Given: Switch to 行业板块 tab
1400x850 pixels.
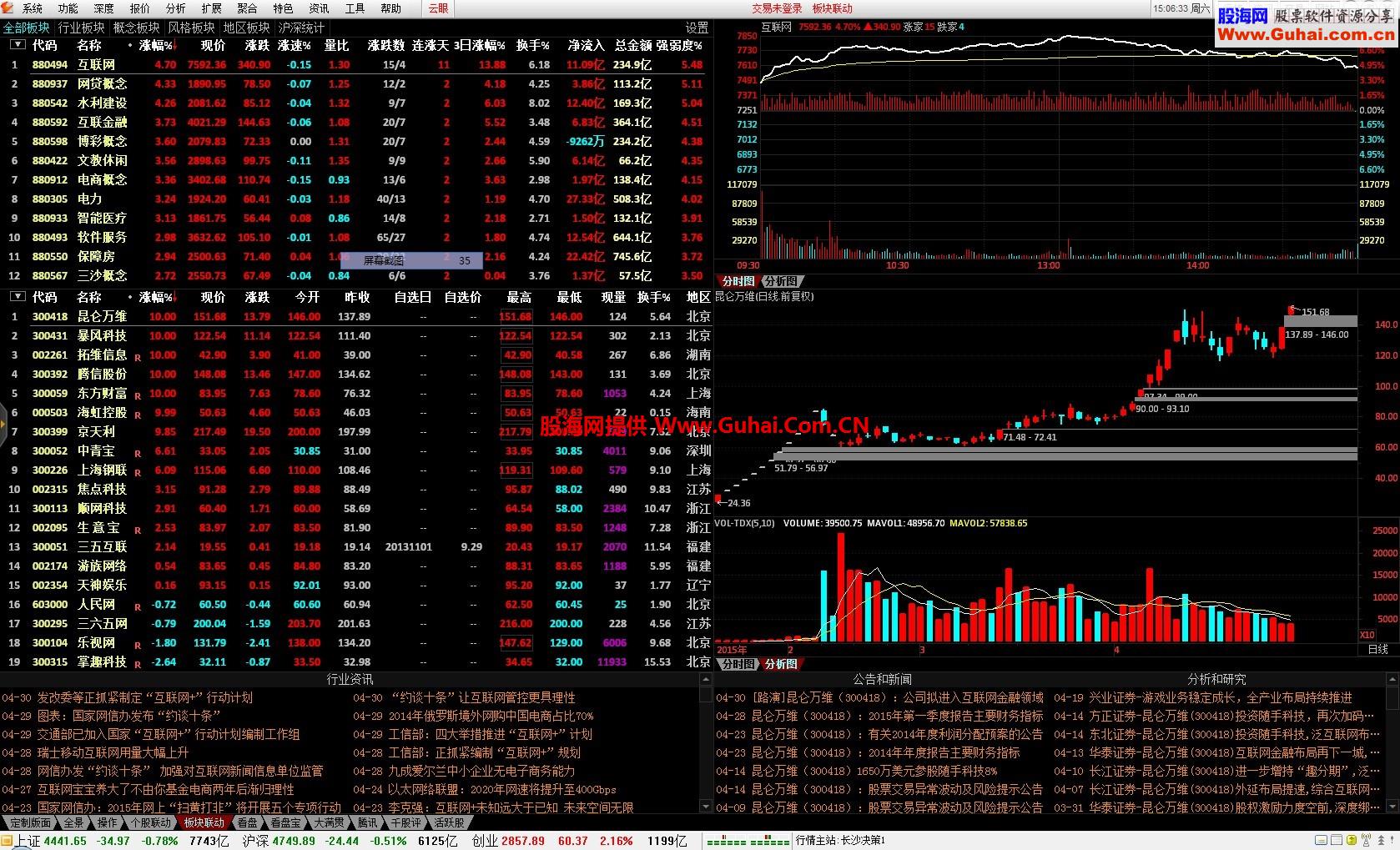Looking at the screenshot, I should coord(81,28).
